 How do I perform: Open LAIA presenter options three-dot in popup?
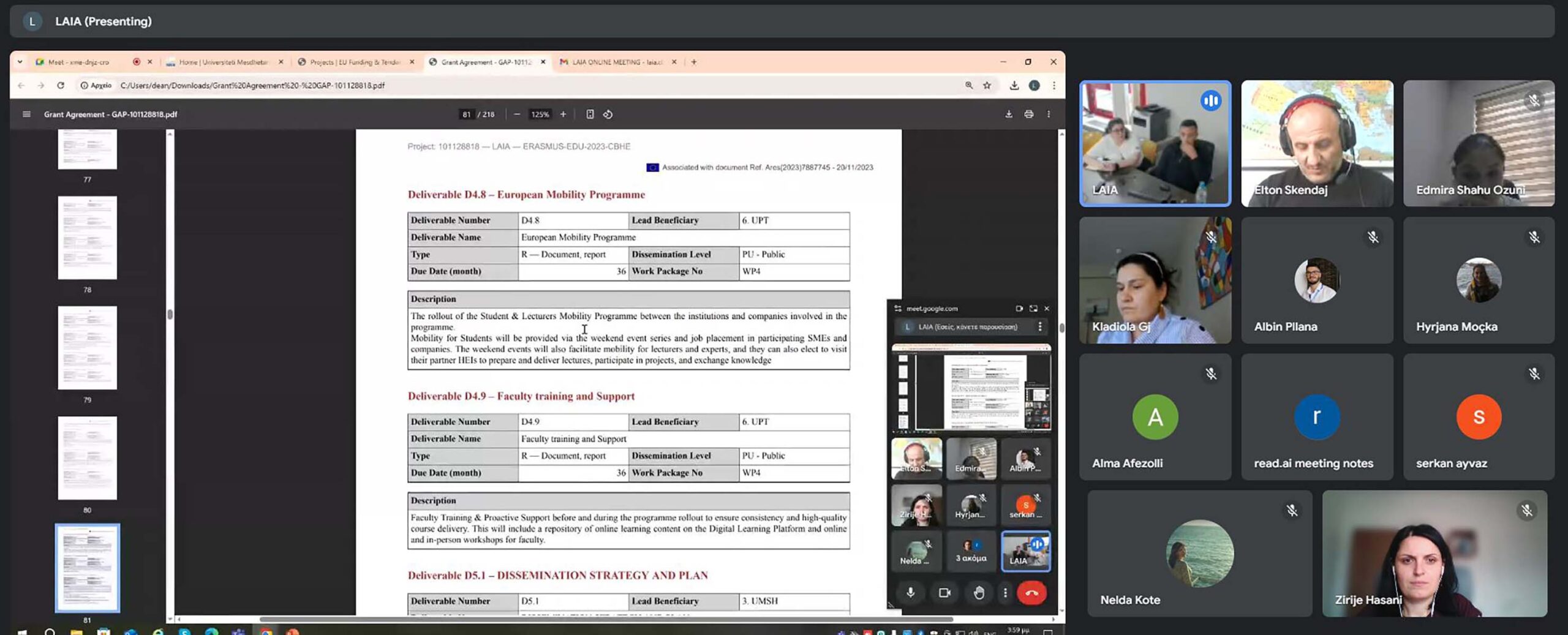point(1040,327)
